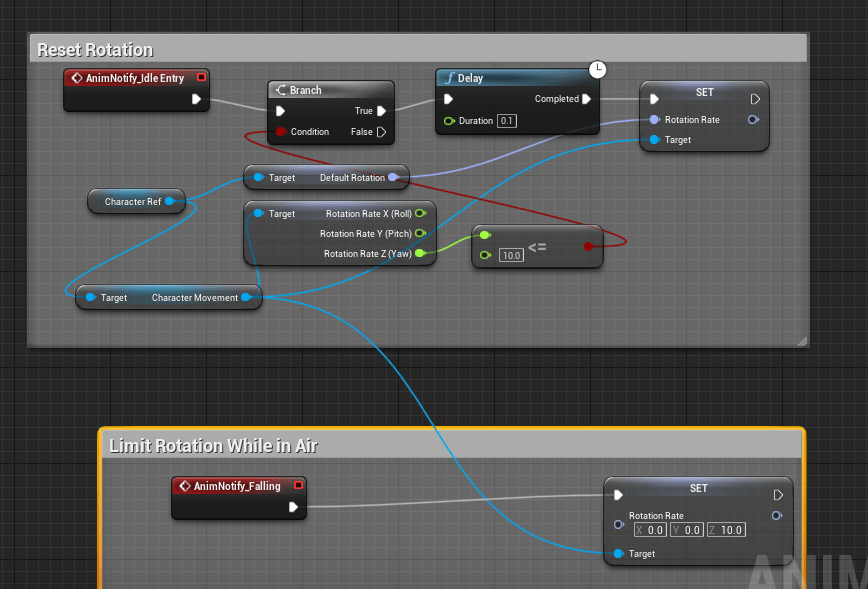Click the Default Rotation output pin
This screenshot has height=589, width=868.
tap(393, 178)
